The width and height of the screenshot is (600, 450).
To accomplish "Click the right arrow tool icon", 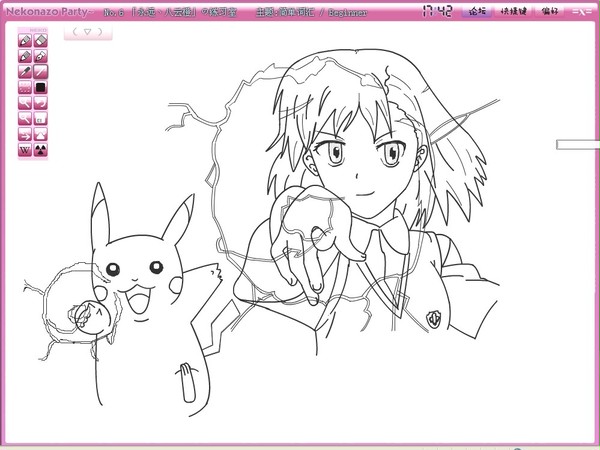I will point(25,134).
